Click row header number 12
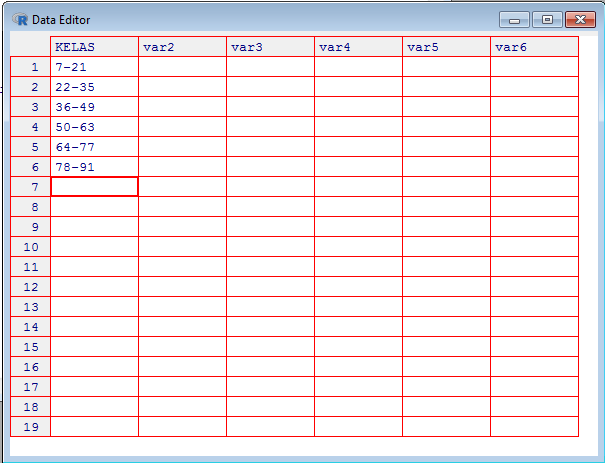Screen dimensions: 605x463 pyautogui.click(x=30, y=287)
